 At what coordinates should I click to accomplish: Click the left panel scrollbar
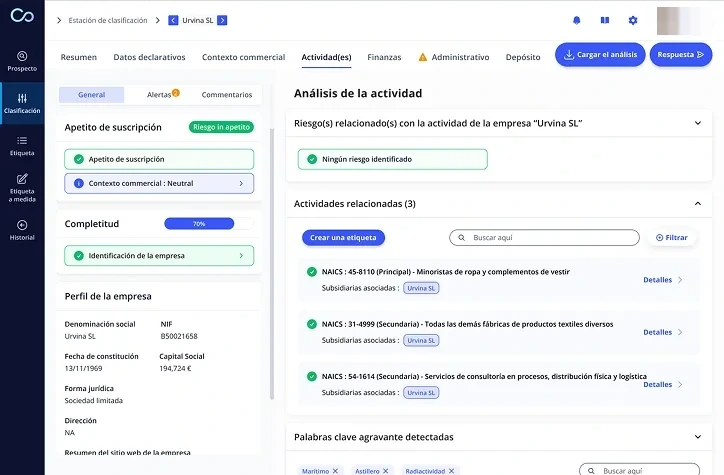[x=272, y=263]
